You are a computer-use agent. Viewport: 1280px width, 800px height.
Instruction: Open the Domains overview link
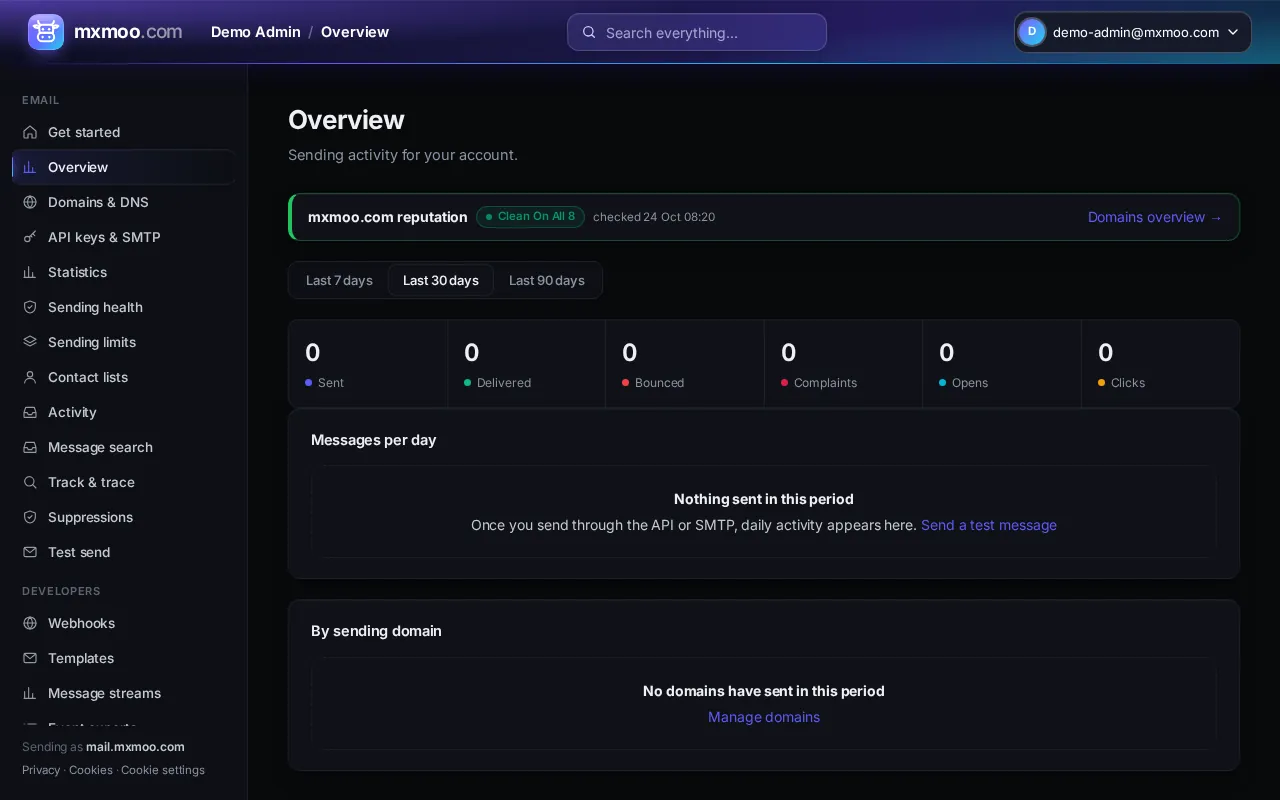tap(1155, 217)
